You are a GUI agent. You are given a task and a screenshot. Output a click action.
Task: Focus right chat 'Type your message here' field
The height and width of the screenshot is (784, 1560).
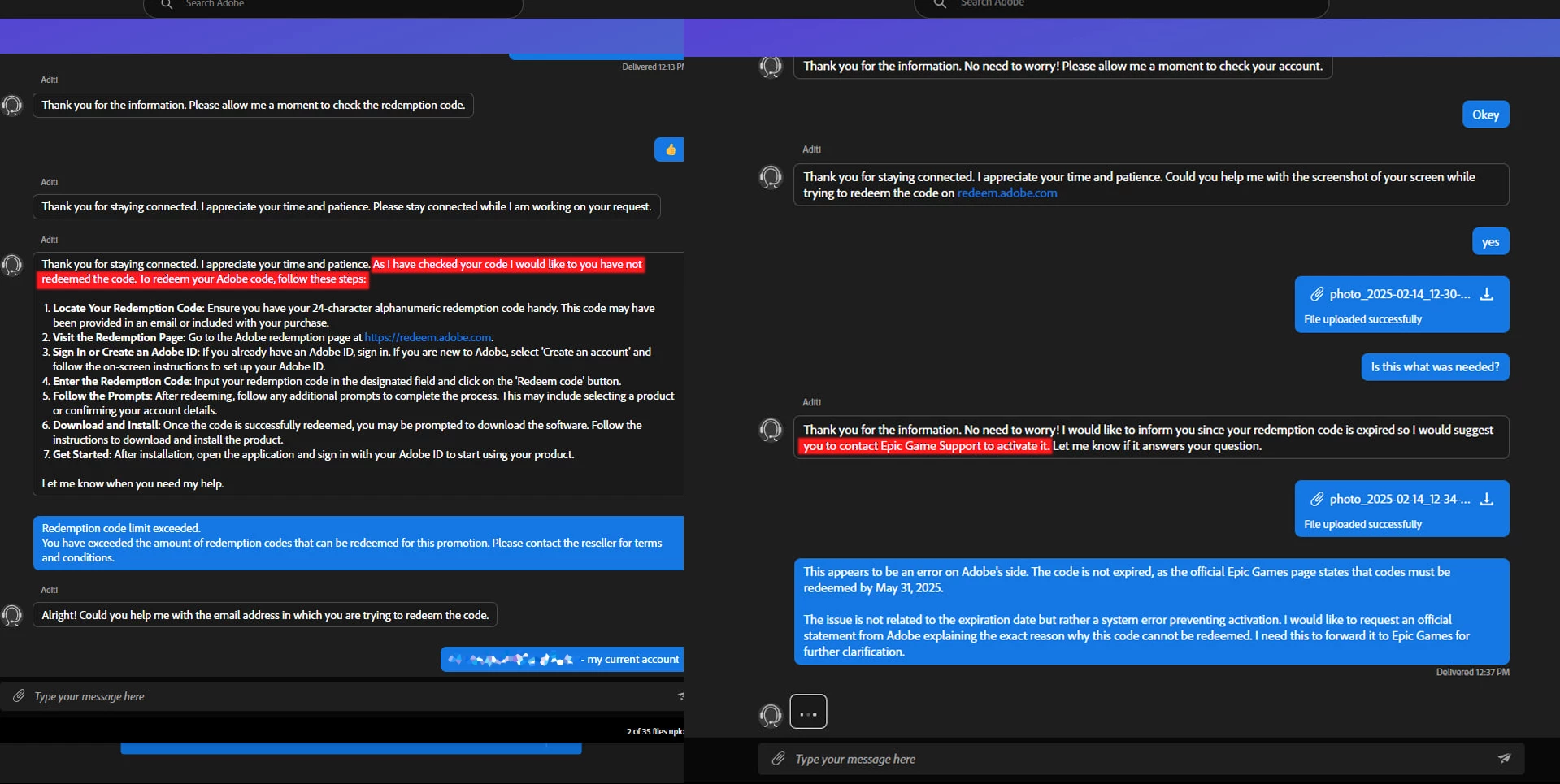click(1141, 759)
